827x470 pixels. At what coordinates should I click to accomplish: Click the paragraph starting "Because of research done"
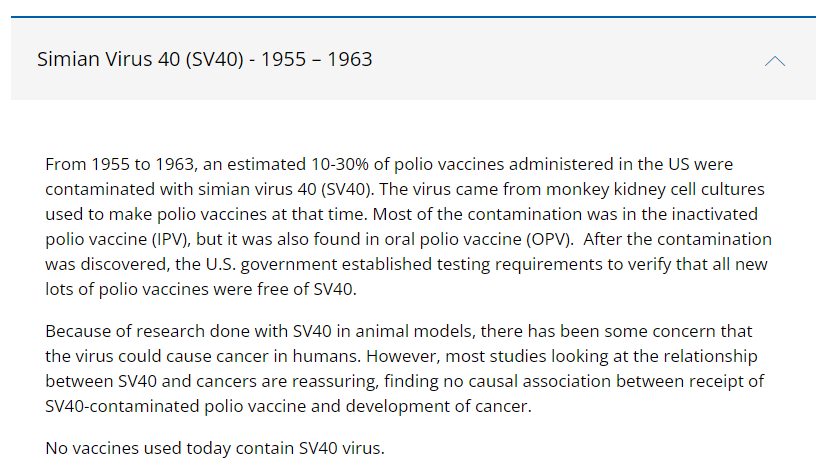[x=400, y=368]
